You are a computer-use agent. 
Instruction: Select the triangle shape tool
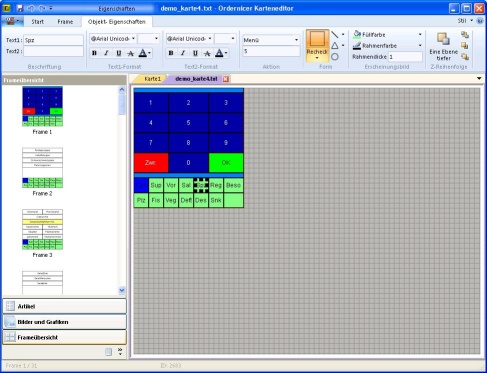(335, 45)
